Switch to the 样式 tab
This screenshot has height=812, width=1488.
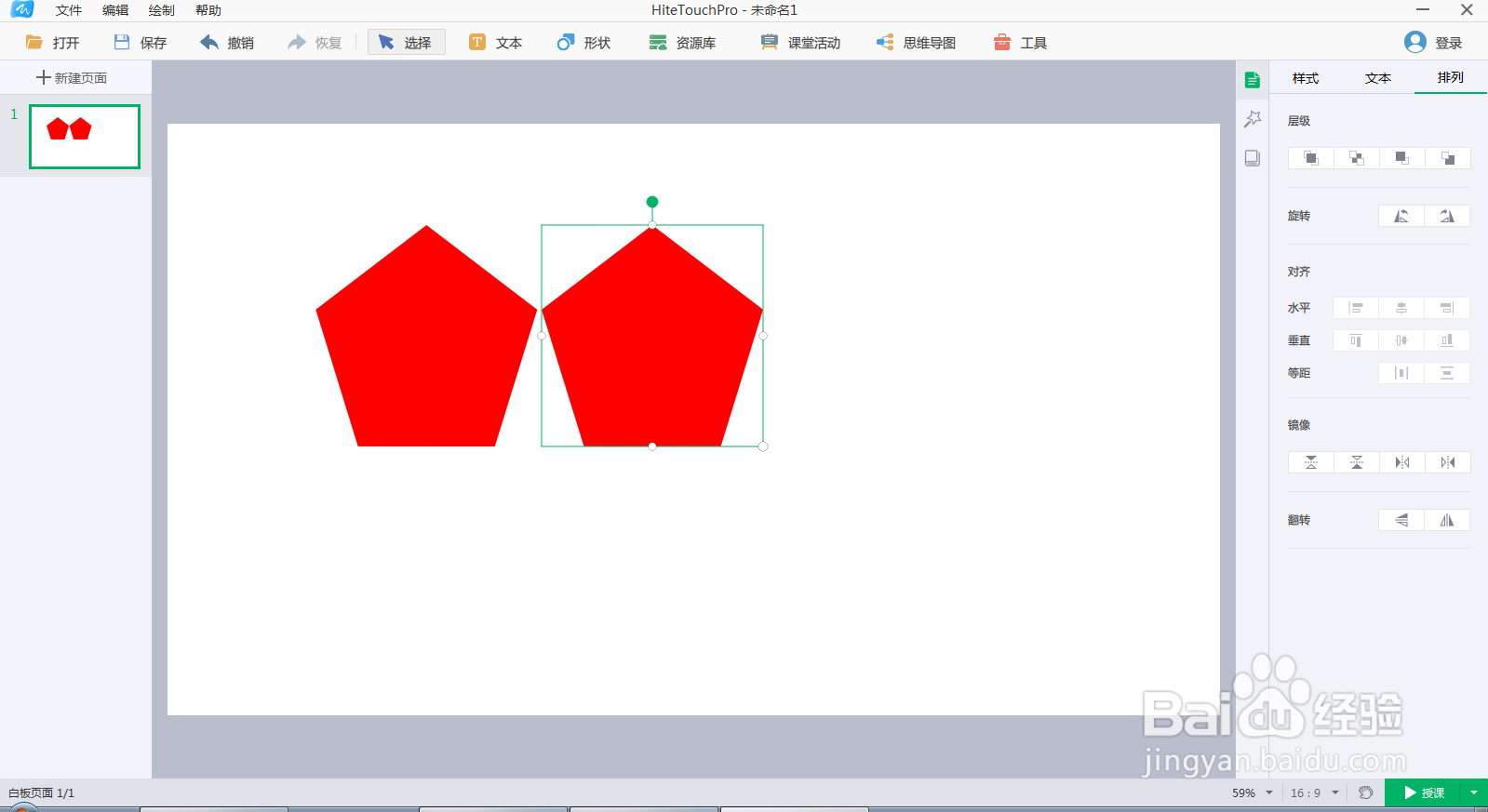(1306, 78)
